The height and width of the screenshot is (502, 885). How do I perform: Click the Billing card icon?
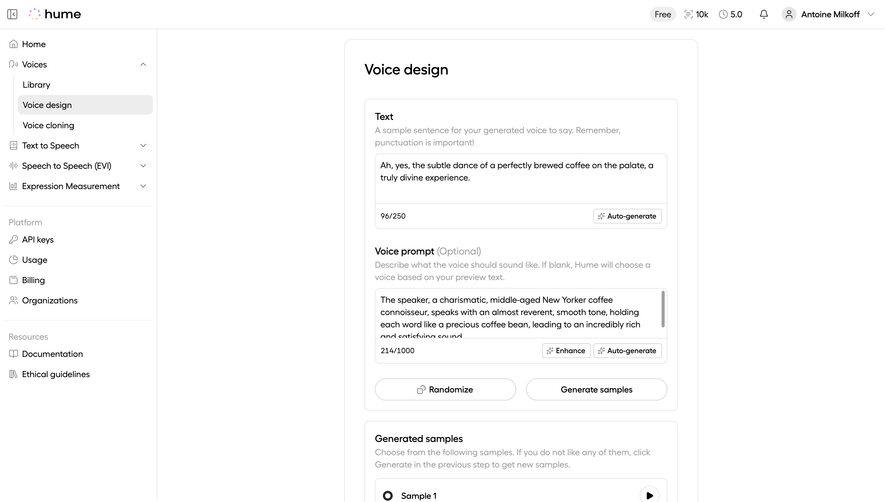click(14, 280)
